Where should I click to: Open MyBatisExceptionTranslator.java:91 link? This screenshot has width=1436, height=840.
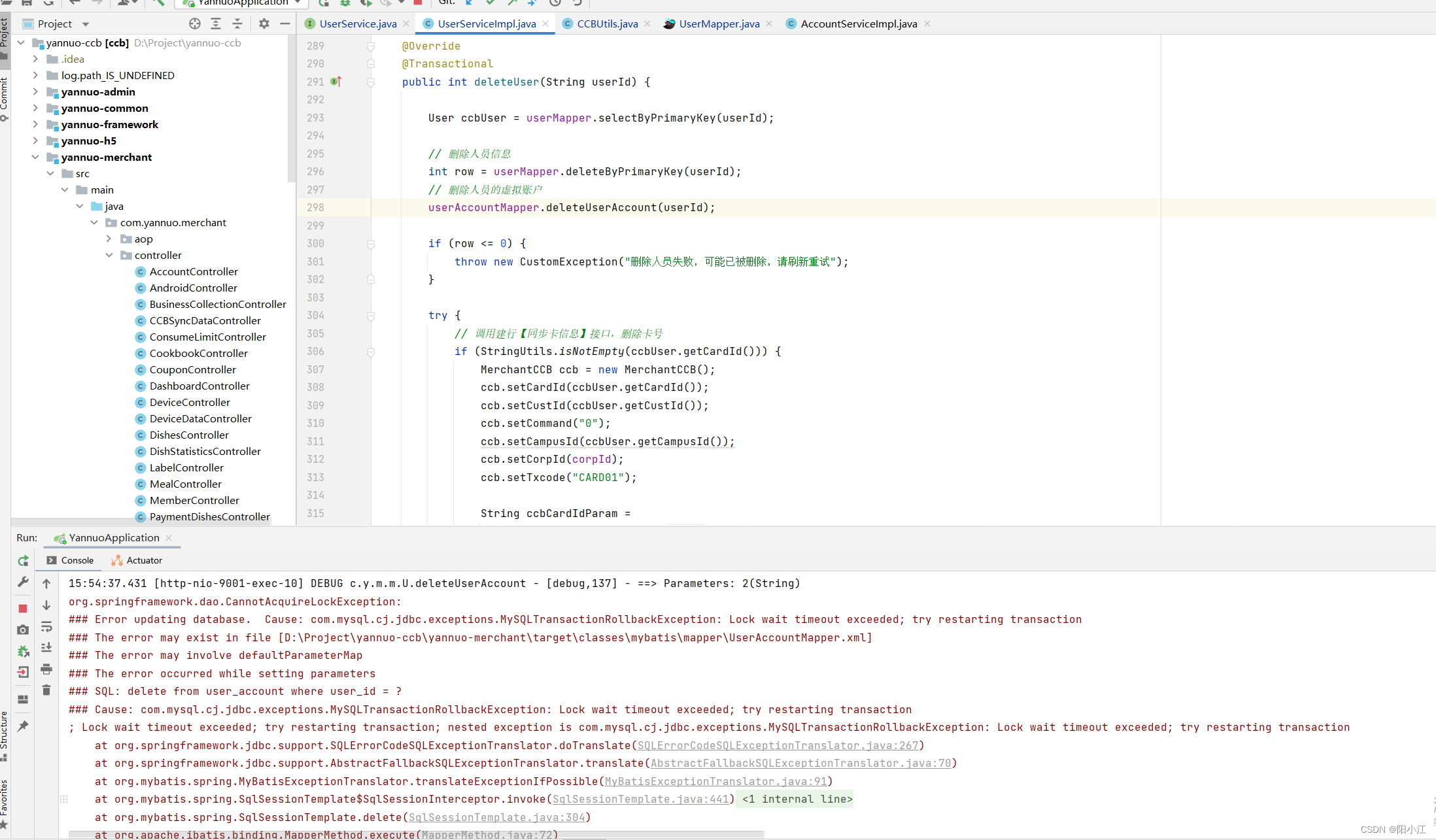click(716, 781)
